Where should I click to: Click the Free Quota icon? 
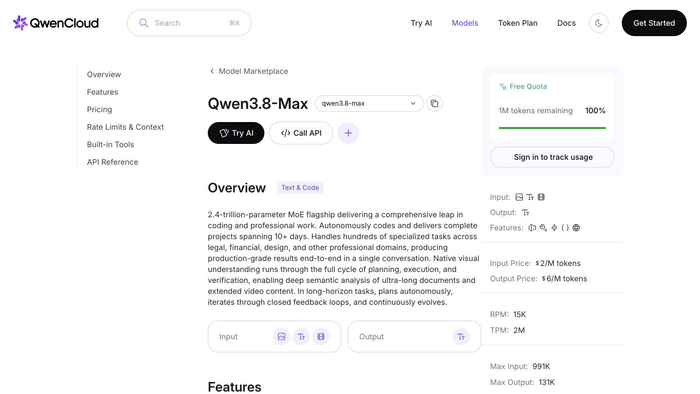503,87
